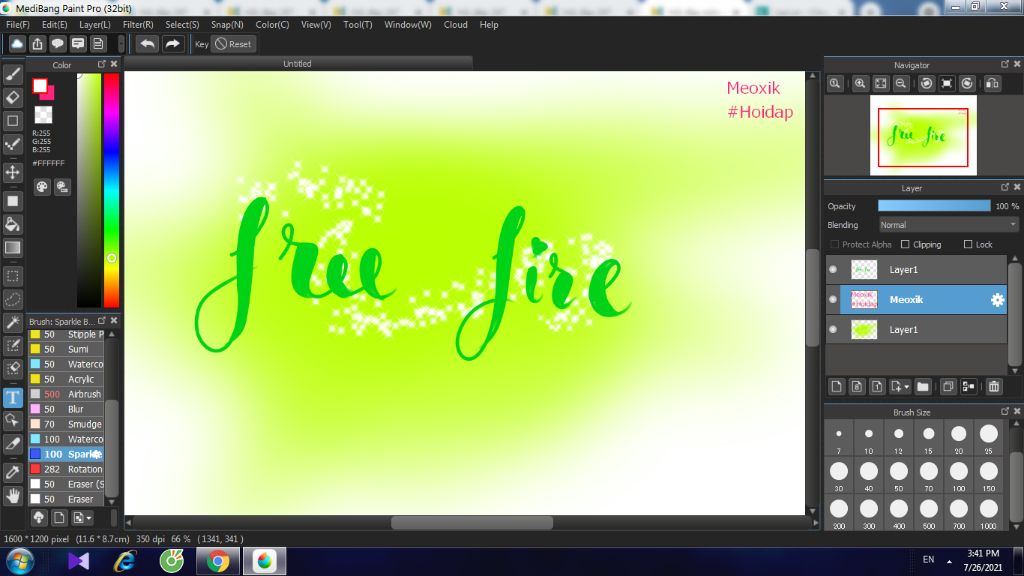The width and height of the screenshot is (1024, 576).
Task: Toggle the Protect Alpha checkbox
Action: 834,244
